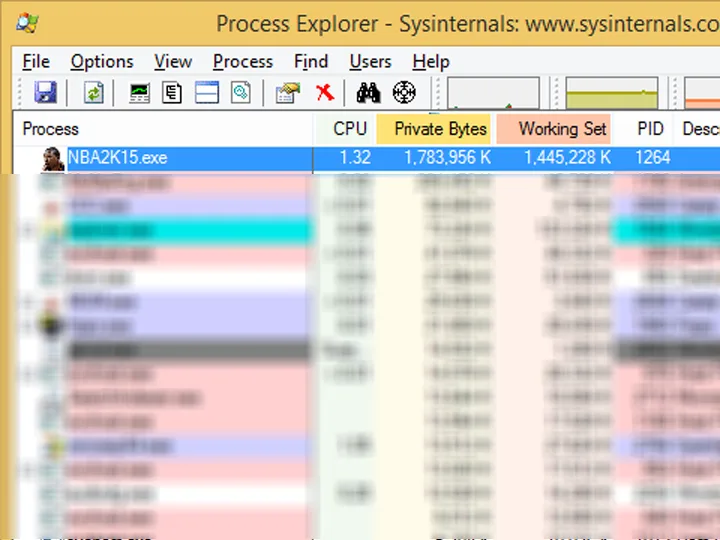The width and height of the screenshot is (720, 540).
Task: Open the process Properties toolbar icon
Action: (x=288, y=93)
